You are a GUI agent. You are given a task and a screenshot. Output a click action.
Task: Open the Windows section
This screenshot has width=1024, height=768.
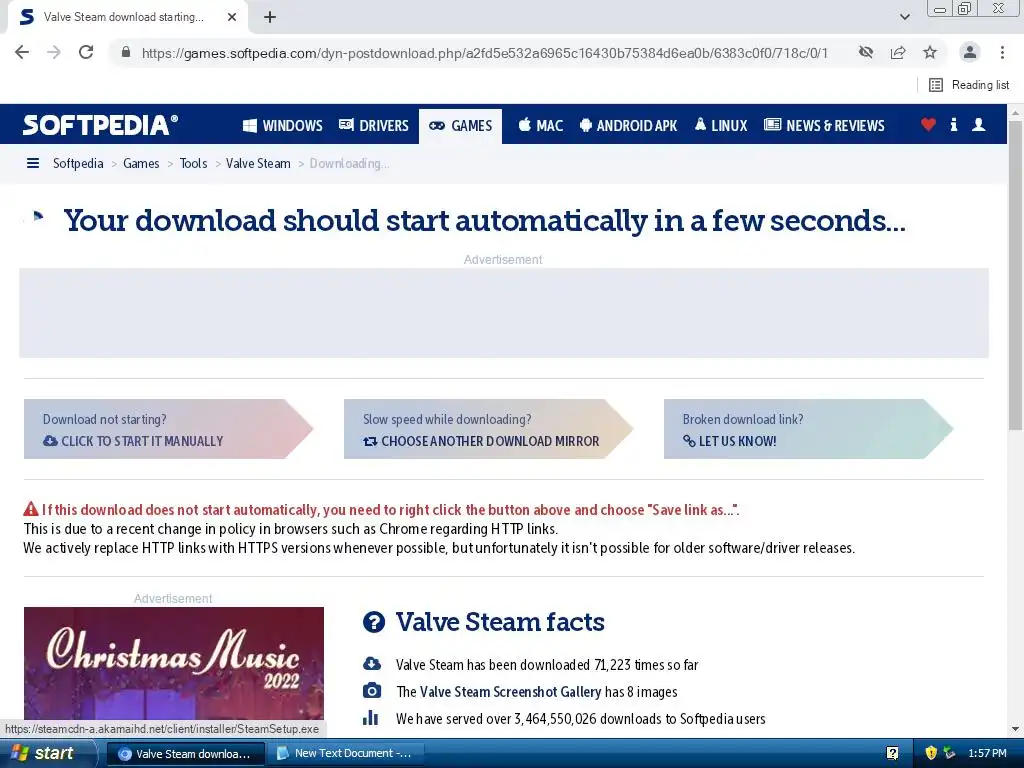[283, 125]
